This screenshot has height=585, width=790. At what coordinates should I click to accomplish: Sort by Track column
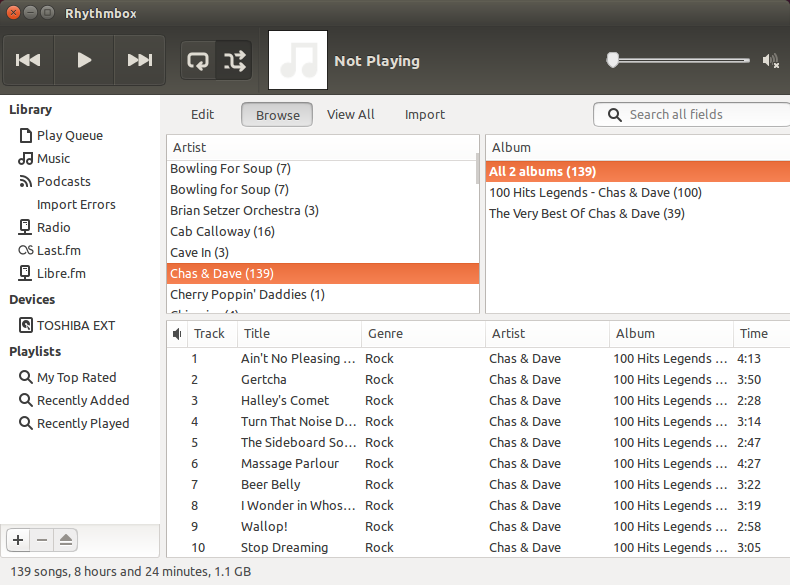click(x=213, y=334)
